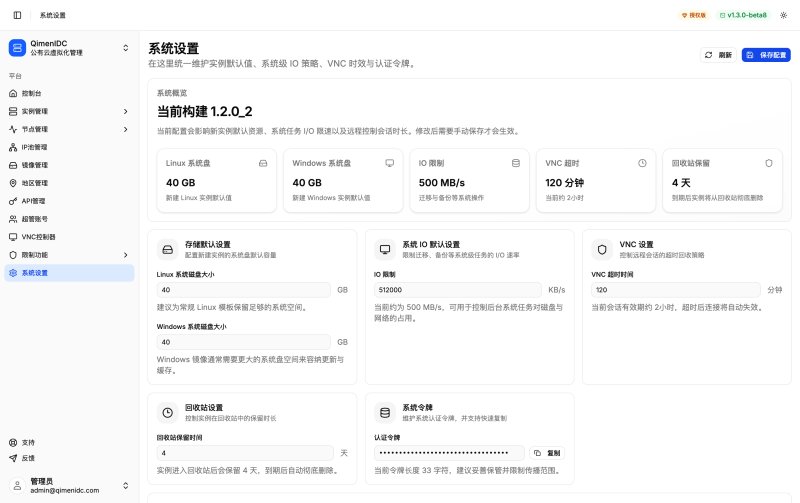
Task: Open 镜像管理 page
Action: click(69, 165)
